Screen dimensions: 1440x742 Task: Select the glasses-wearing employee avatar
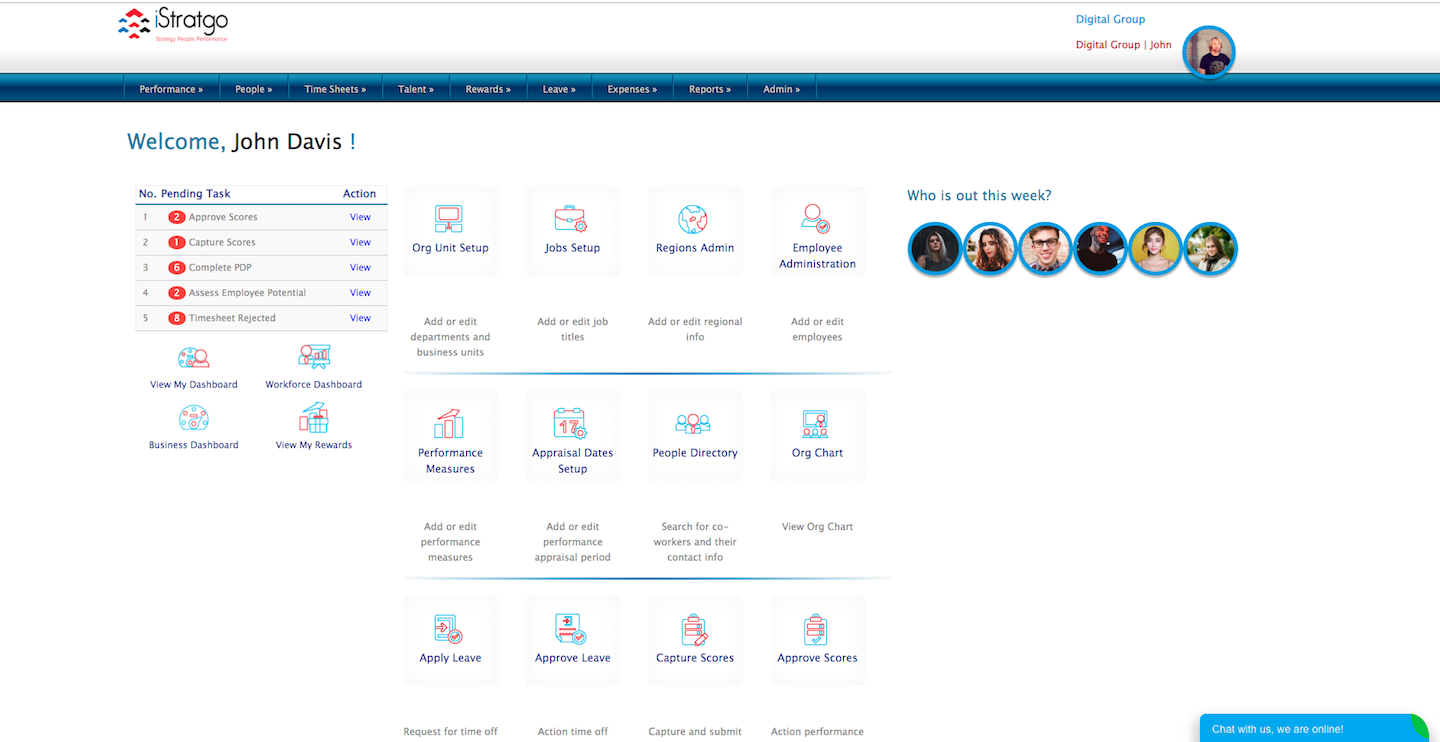(x=1045, y=248)
